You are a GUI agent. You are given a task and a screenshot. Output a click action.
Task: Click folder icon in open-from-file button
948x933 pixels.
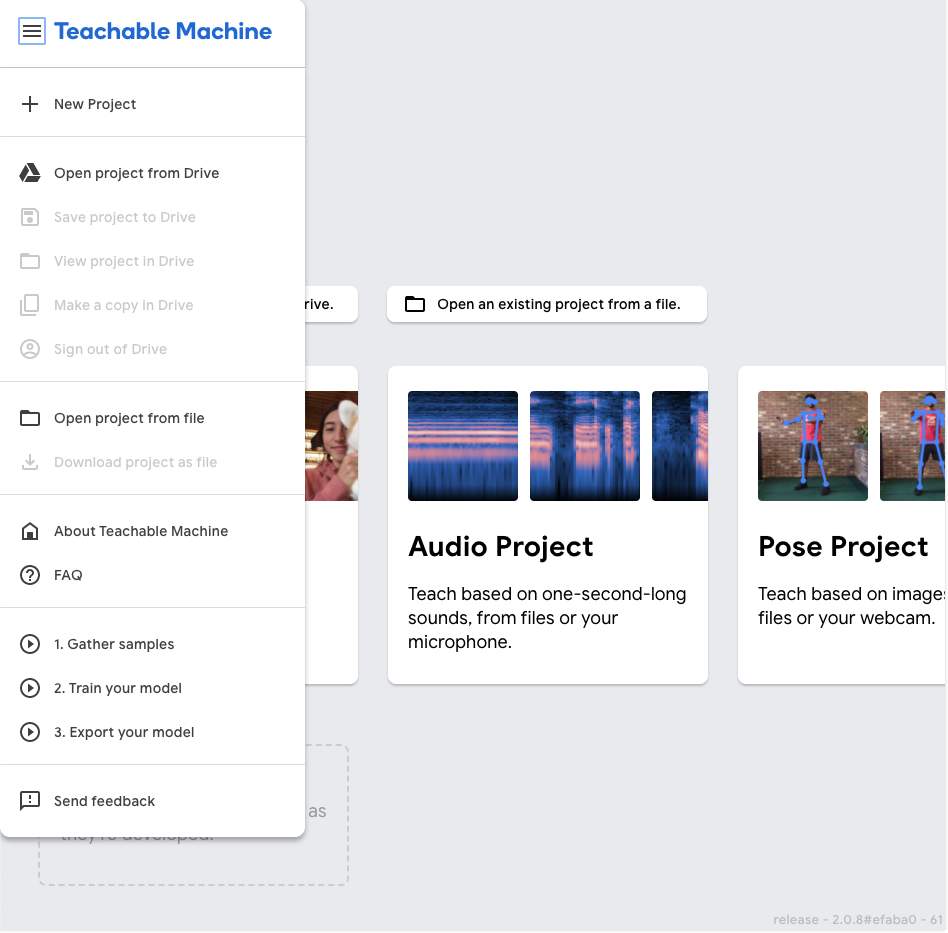(415, 304)
